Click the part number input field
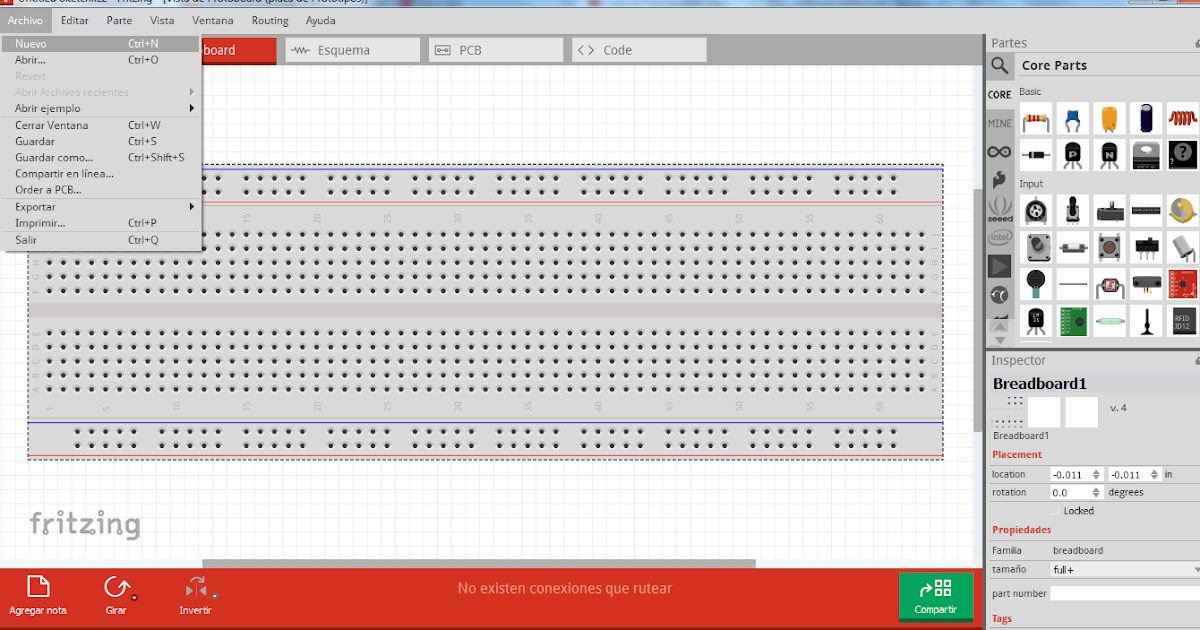Viewport: 1200px width, 630px height. tap(1125, 593)
